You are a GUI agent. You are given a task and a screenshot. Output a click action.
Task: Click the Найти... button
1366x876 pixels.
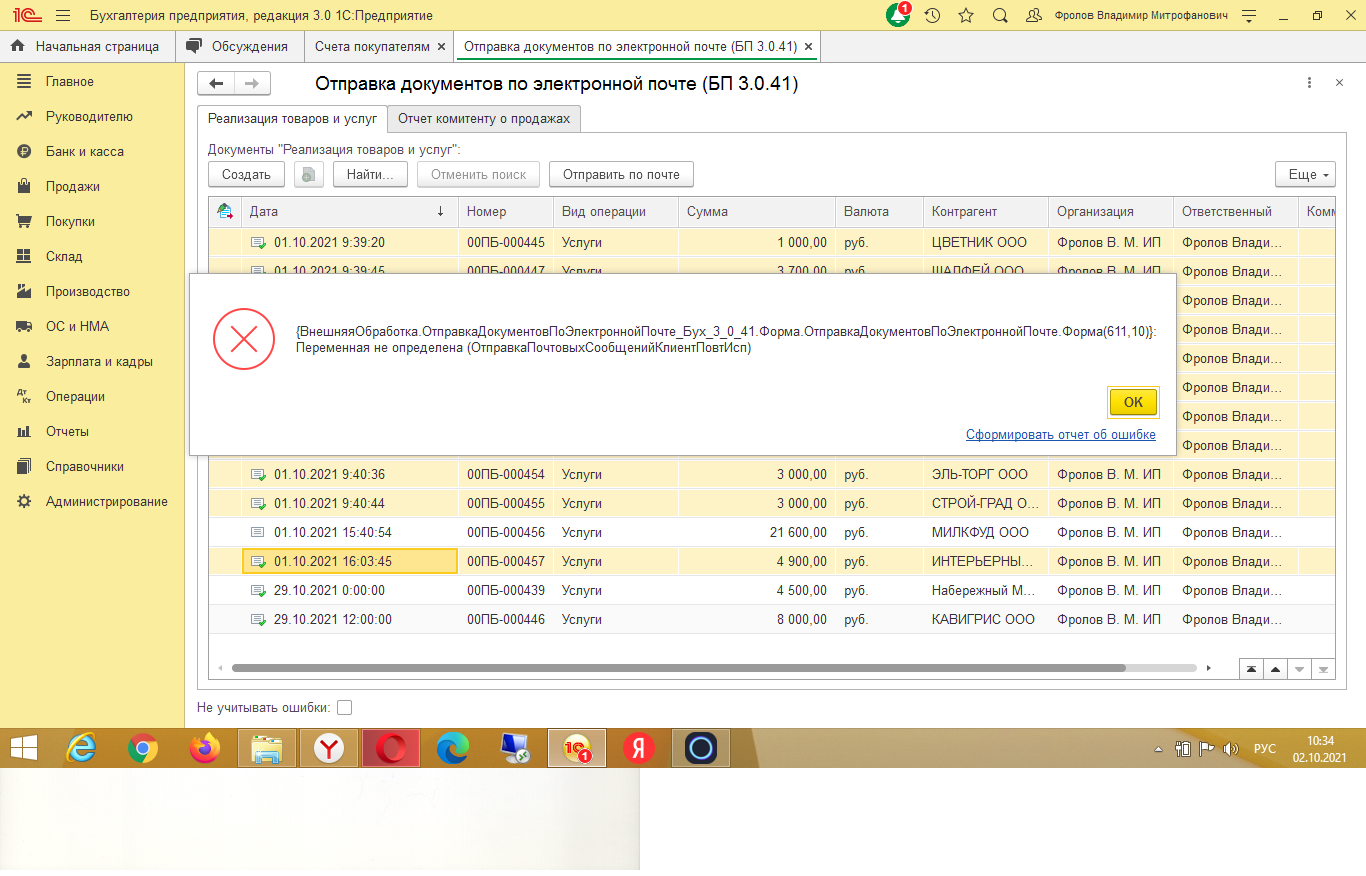pos(370,174)
